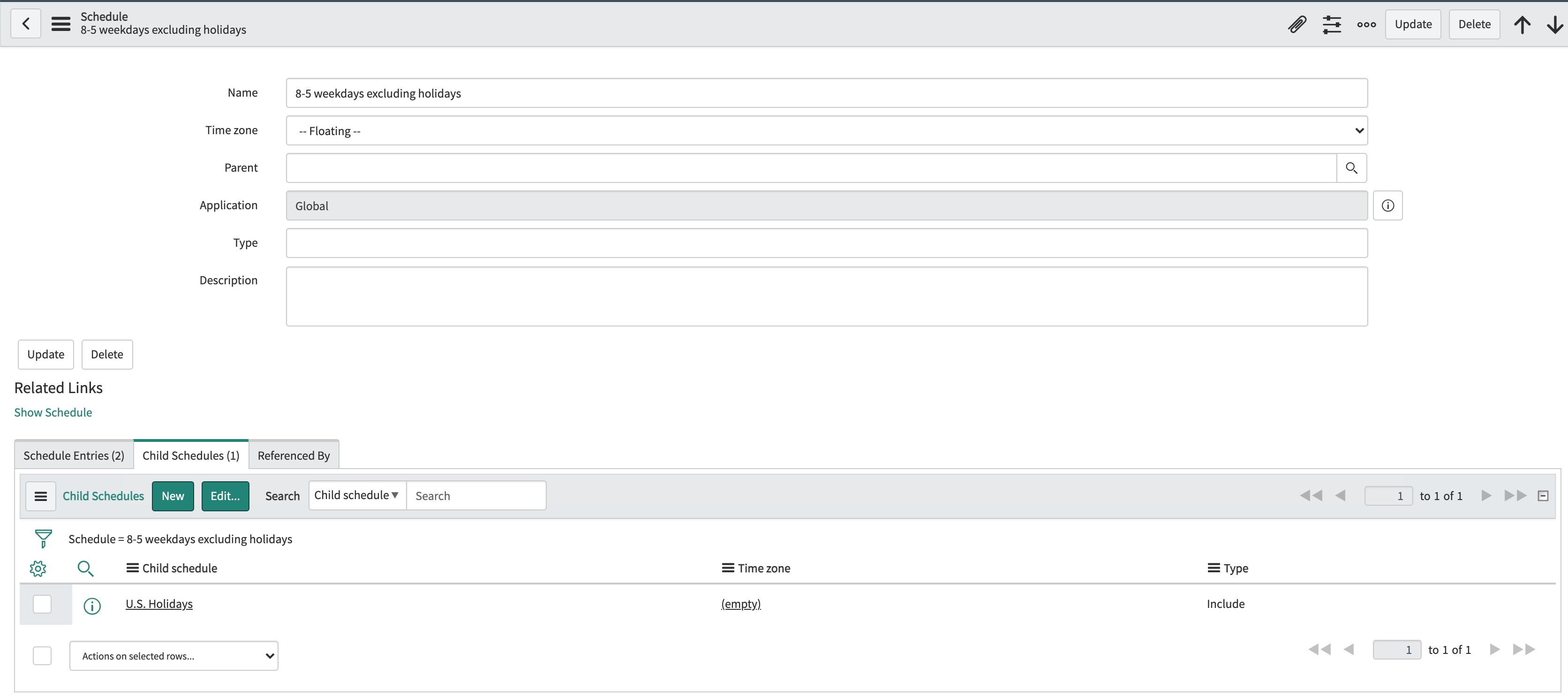Image resolution: width=1568 pixels, height=698 pixels.
Task: Attach a file using the paperclip icon
Action: coord(1297,24)
